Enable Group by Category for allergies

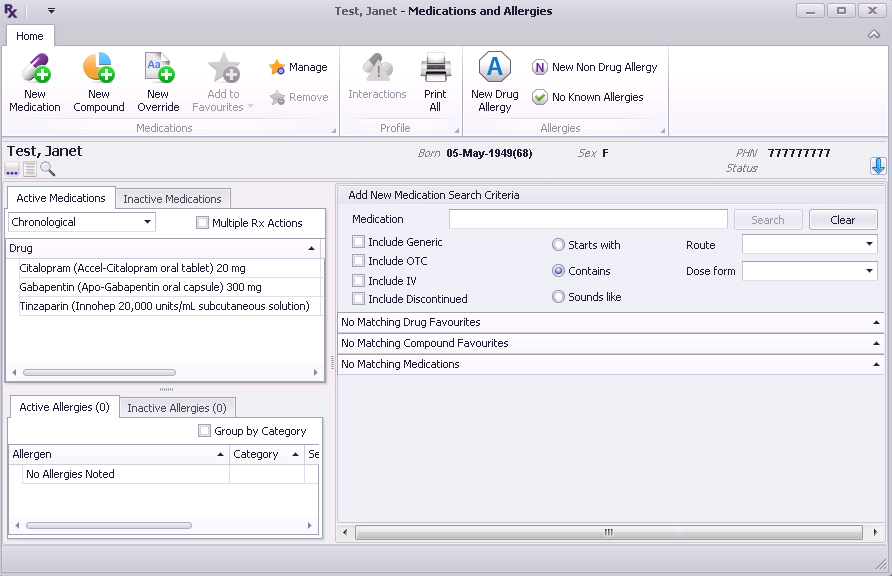click(x=204, y=431)
